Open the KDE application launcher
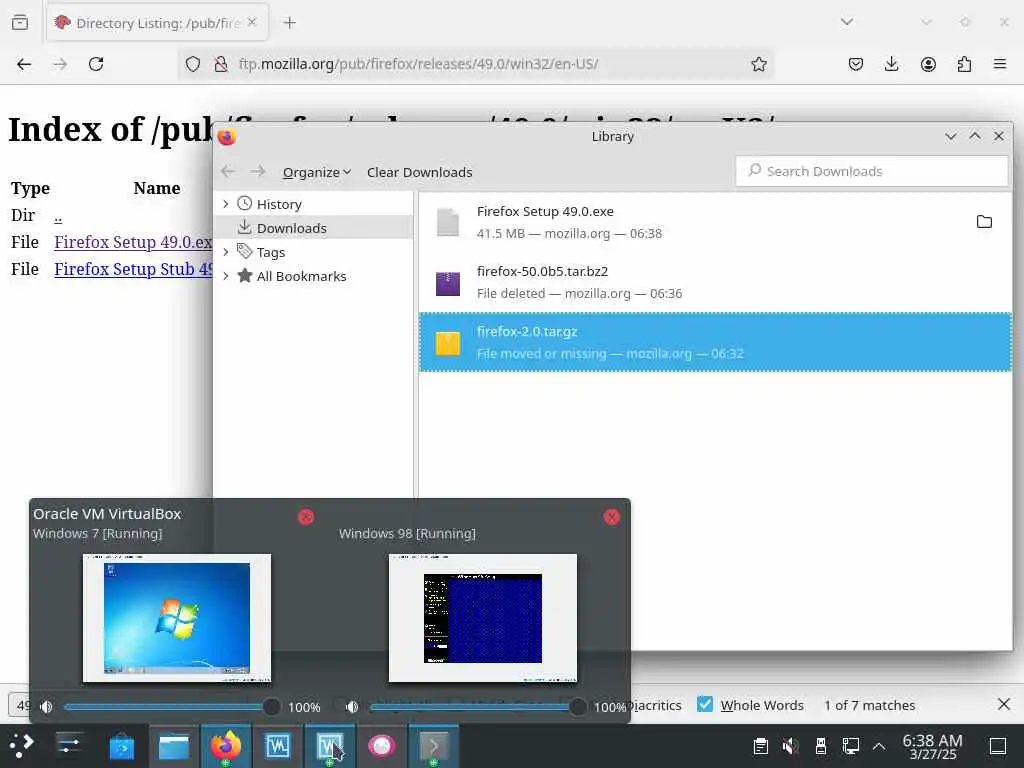This screenshot has width=1024, height=768. tap(22, 746)
